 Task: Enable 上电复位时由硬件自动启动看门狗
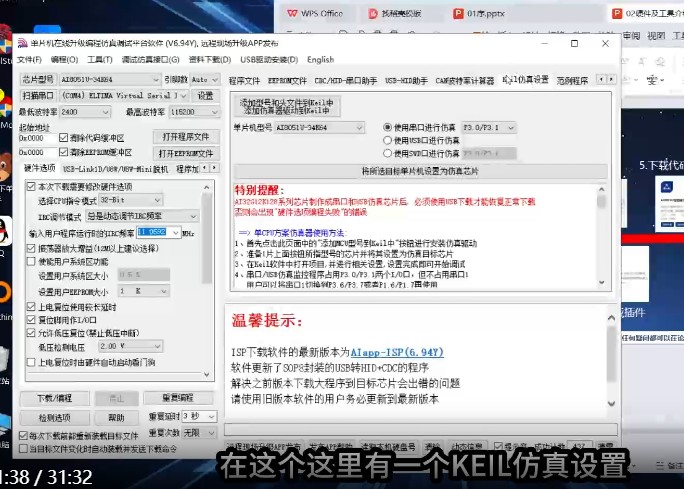click(31, 362)
